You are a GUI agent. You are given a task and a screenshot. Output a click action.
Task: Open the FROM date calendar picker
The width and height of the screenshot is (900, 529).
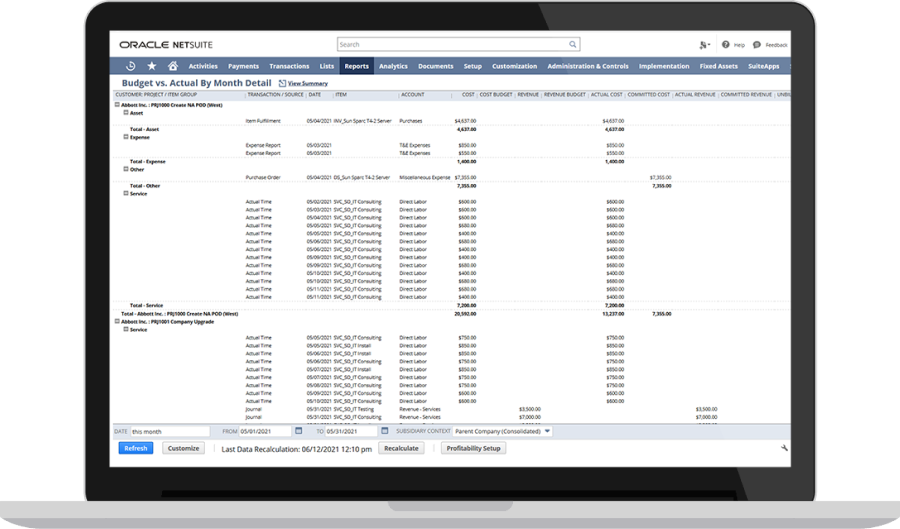pyautogui.click(x=298, y=431)
